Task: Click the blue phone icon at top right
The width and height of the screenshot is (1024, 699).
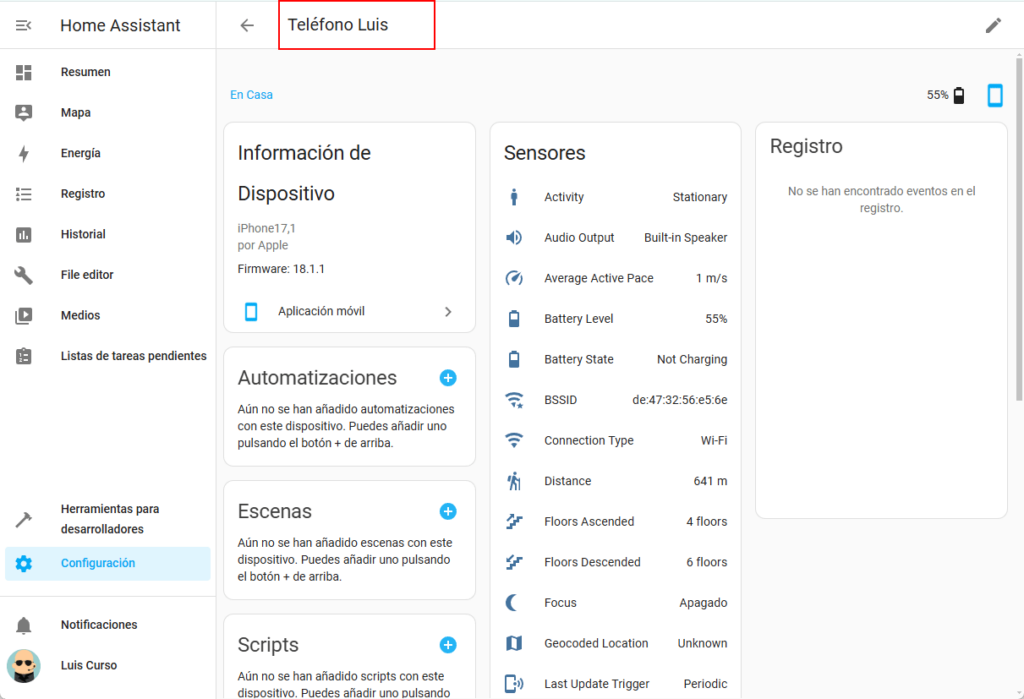Action: (994, 95)
